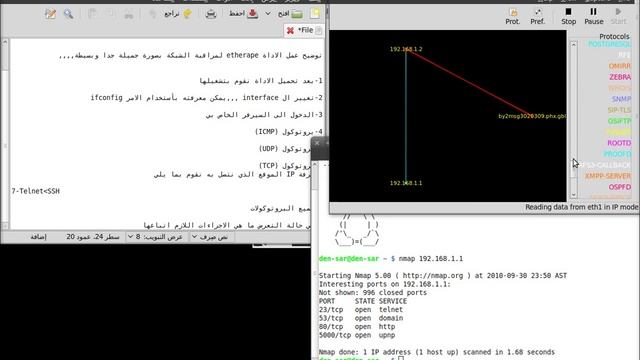Viewport: 640px width, 360px height.
Task: Open Find and Replace pencil icon
Action: (50, 14)
